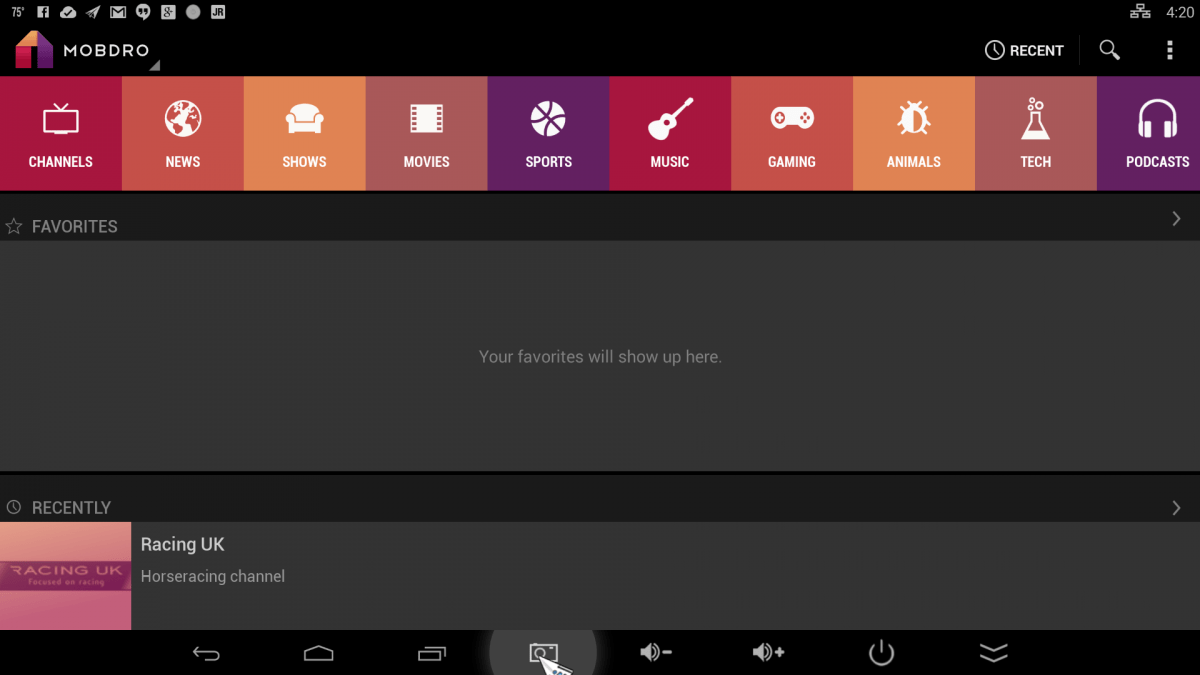
Task: Browse the Podcasts headphones category
Action: coord(1157,133)
